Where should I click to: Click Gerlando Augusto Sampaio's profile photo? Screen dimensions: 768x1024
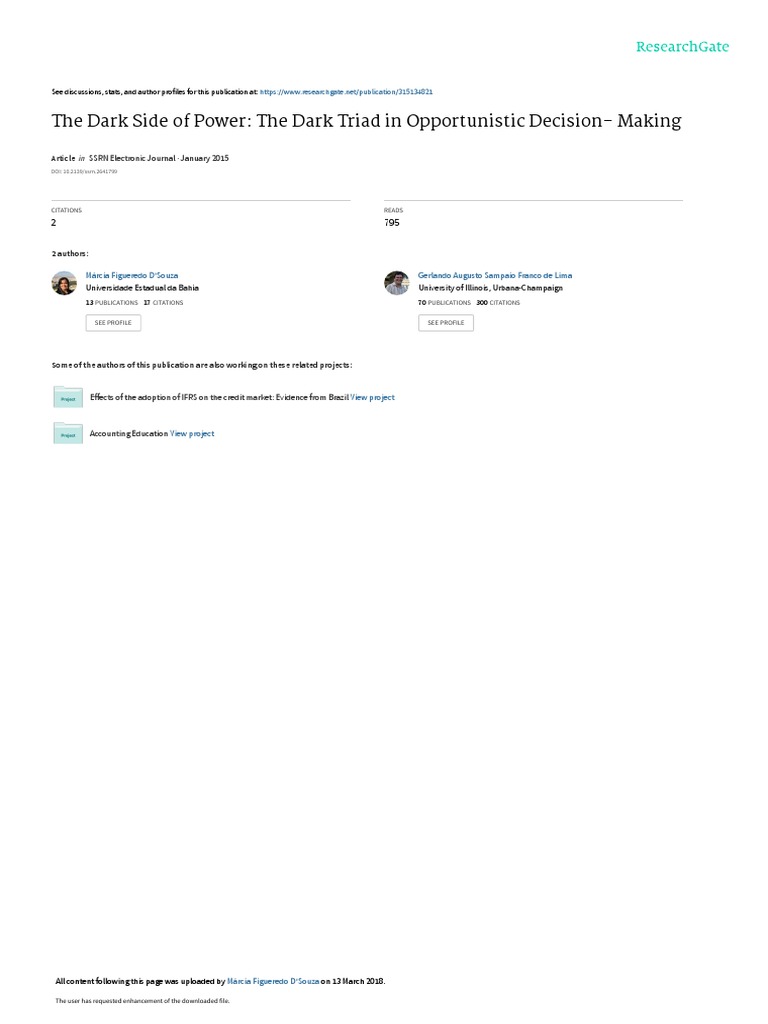click(396, 283)
